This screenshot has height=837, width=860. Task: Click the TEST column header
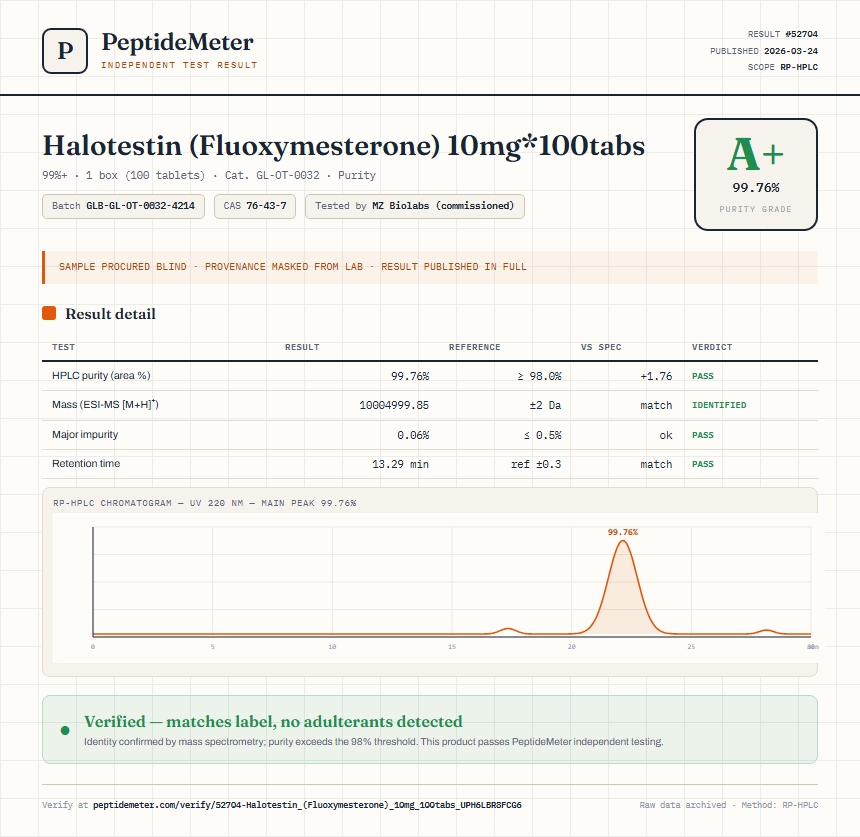(x=64, y=347)
